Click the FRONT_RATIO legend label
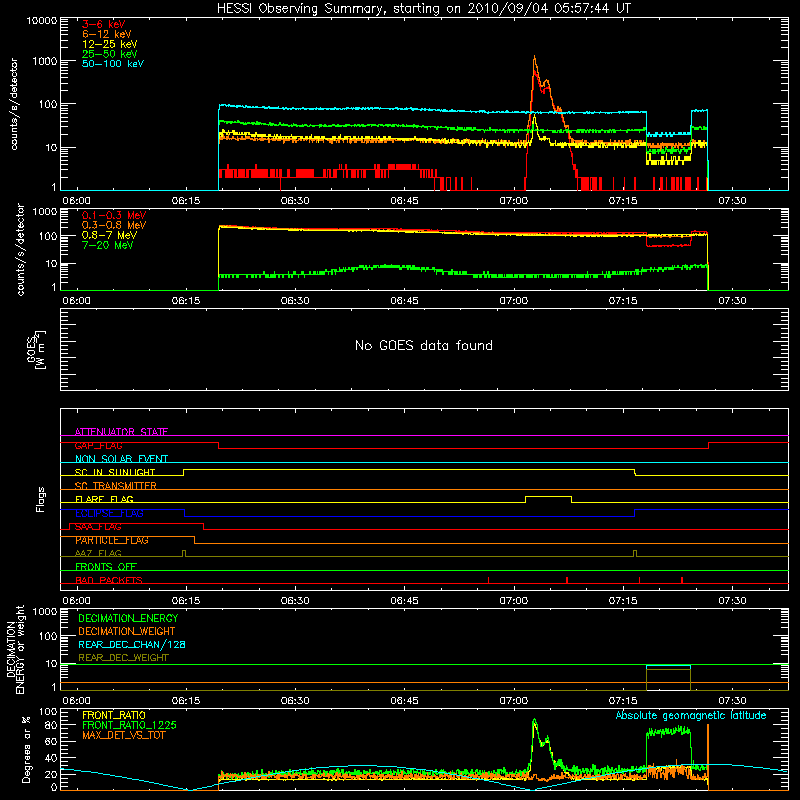 tap(114, 715)
